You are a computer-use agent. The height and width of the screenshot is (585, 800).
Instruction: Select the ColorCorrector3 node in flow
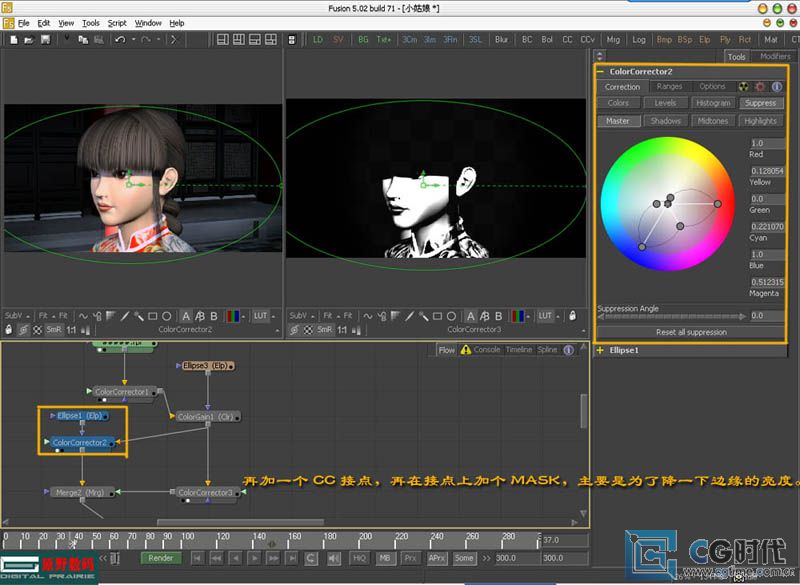tap(206, 493)
